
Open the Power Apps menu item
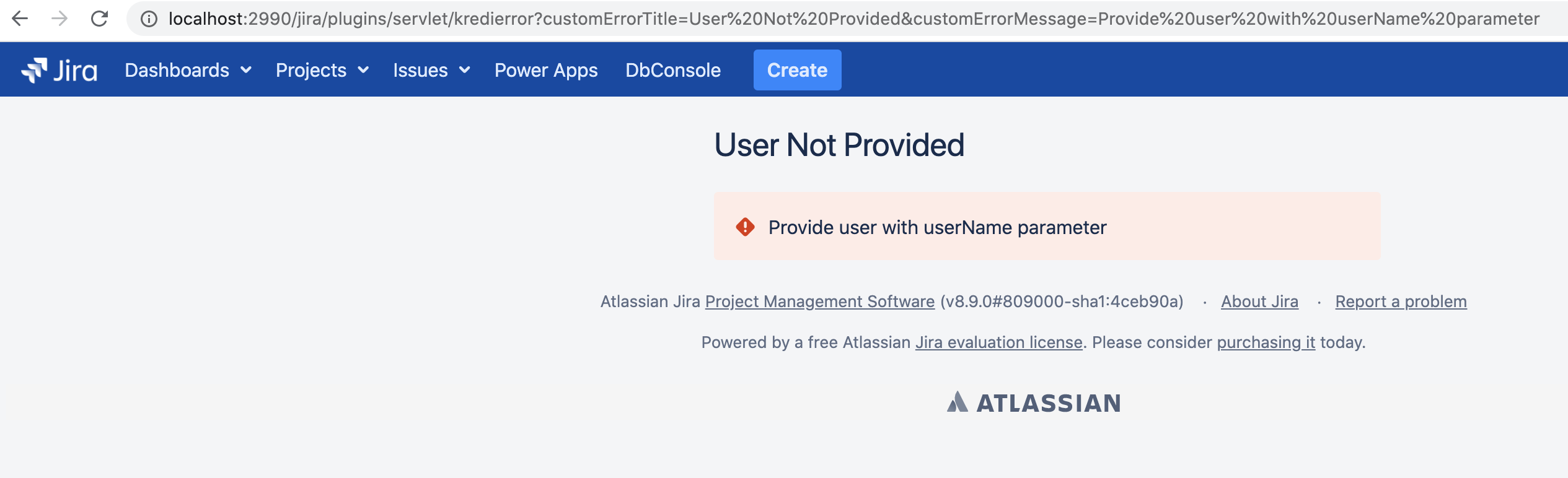(x=546, y=70)
